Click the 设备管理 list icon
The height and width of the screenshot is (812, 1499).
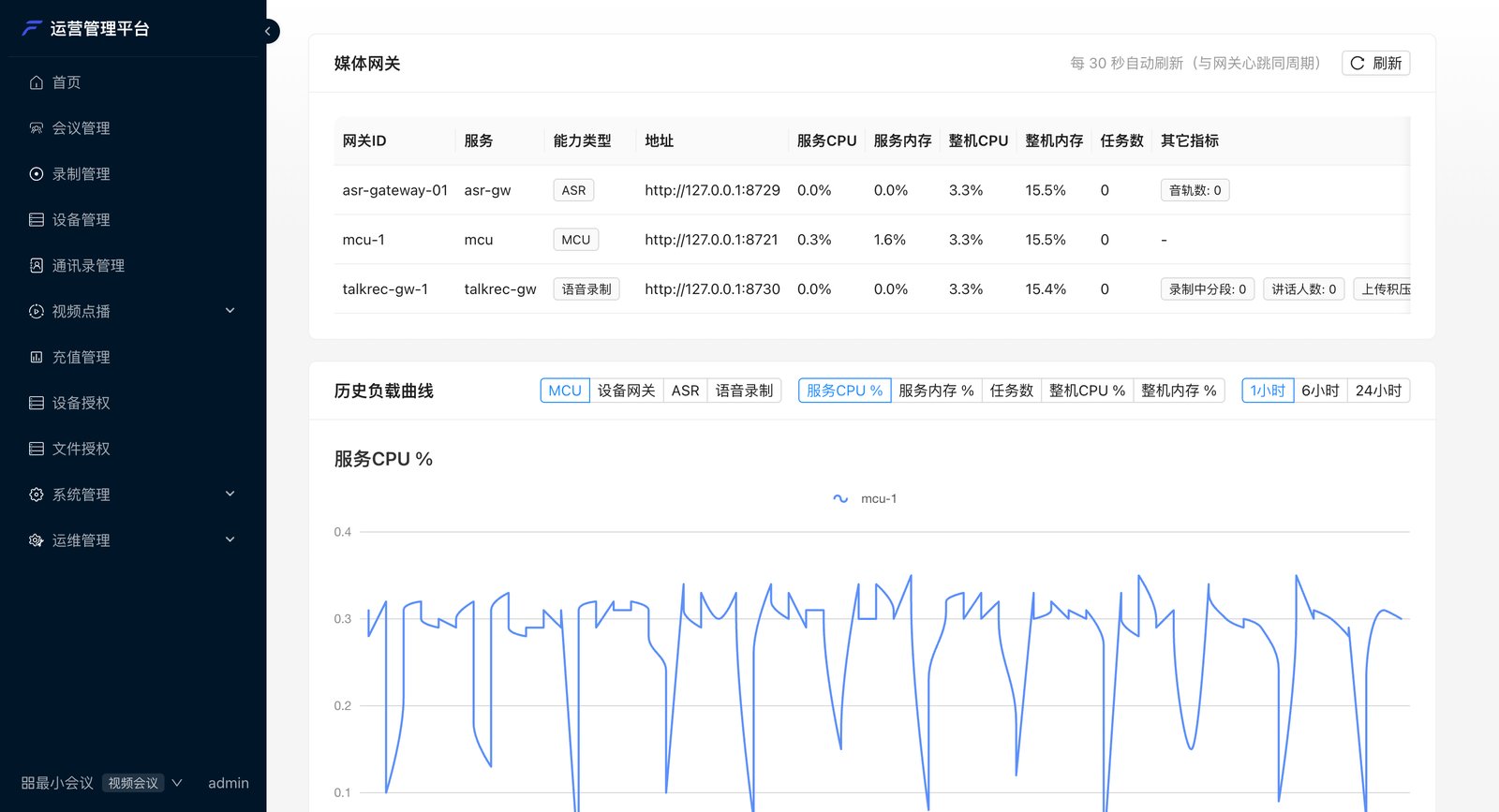(x=37, y=220)
